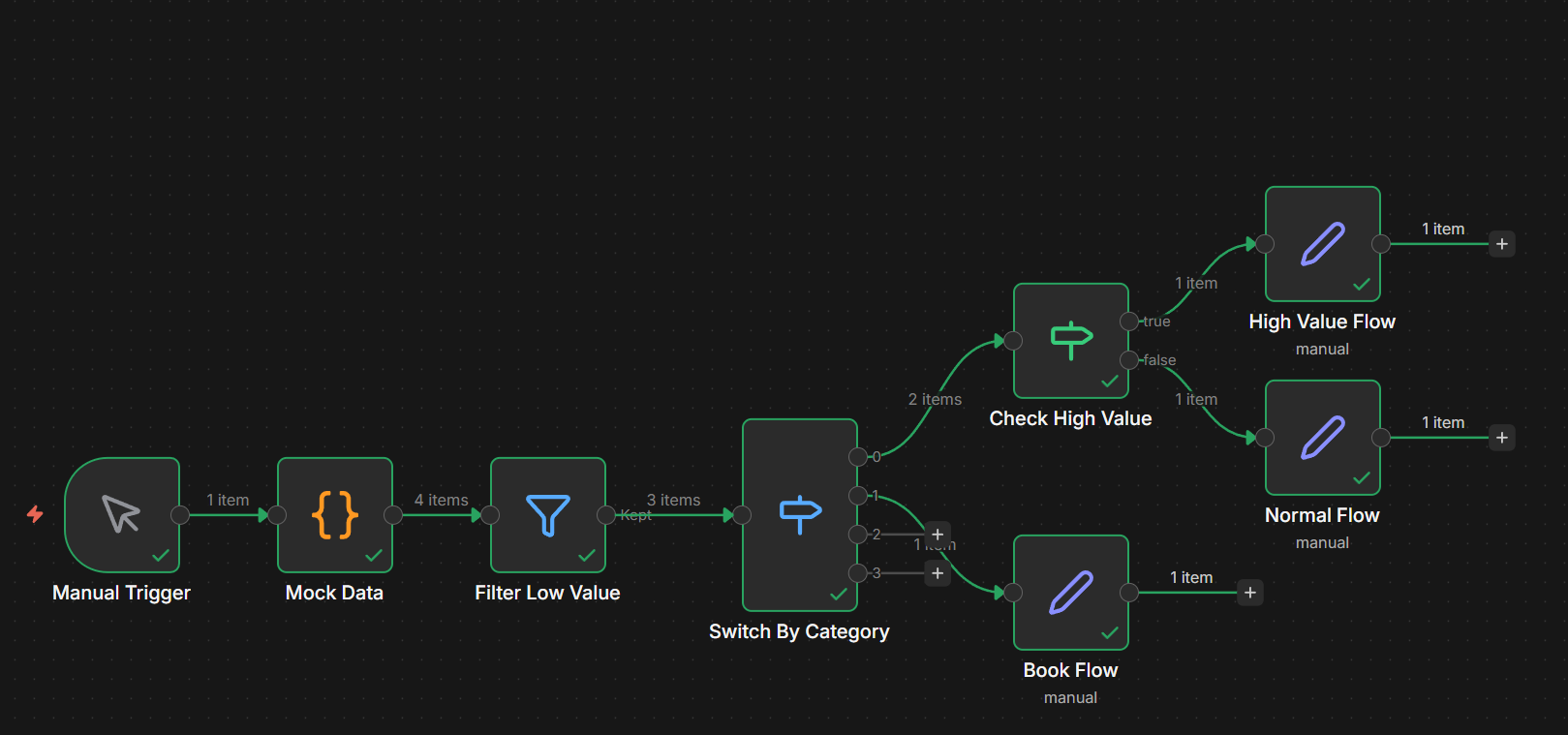
Task: Add node after Book Flow output
Action: point(1250,593)
